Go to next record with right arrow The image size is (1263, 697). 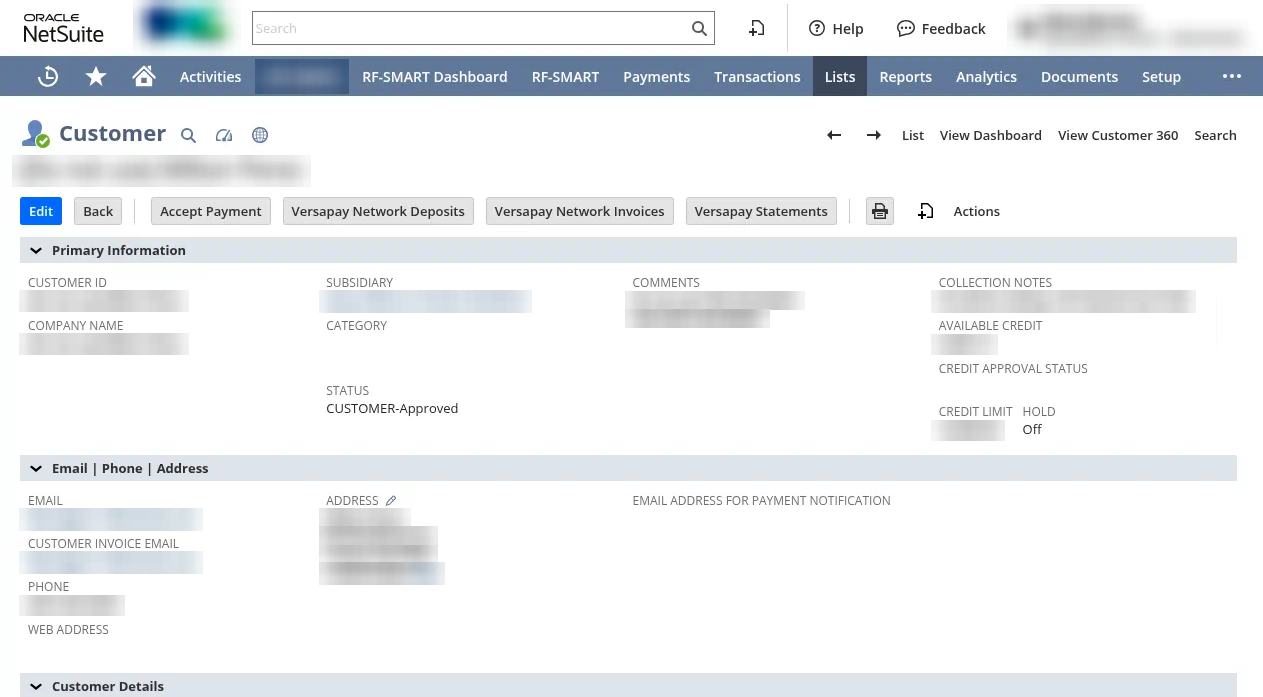[x=874, y=135]
